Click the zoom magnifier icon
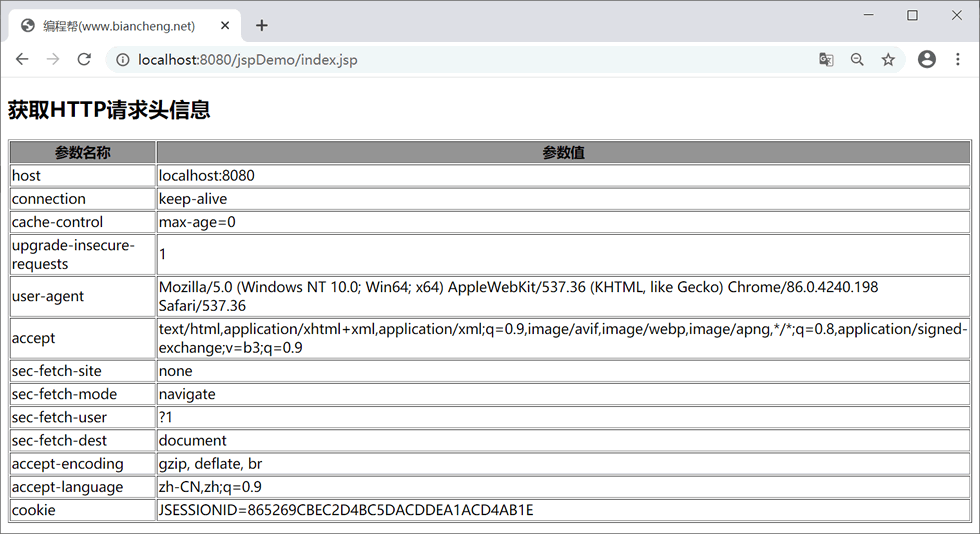 tap(857, 60)
